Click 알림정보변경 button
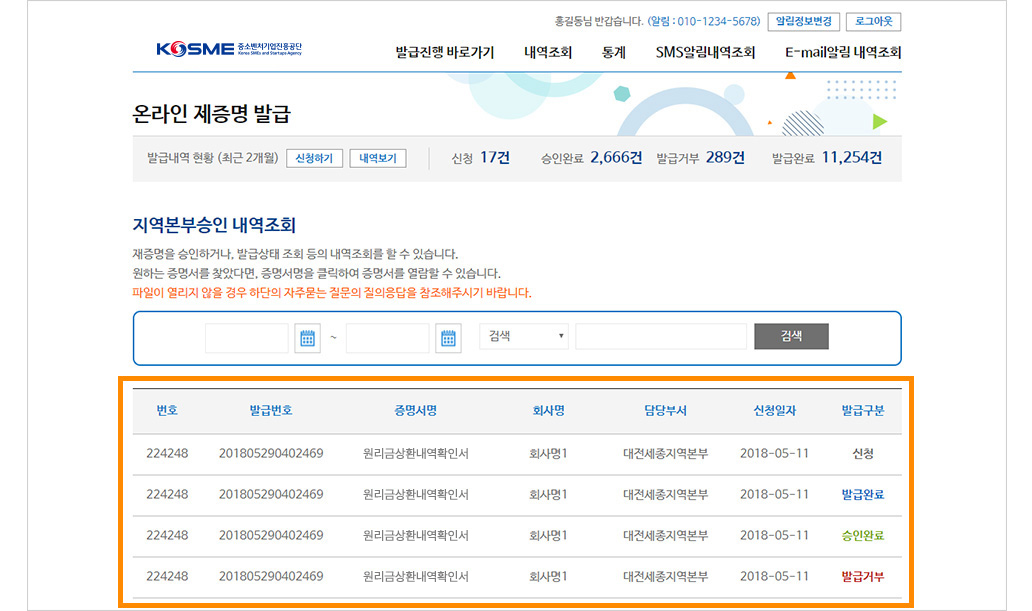The height and width of the screenshot is (611, 1032). coord(804,21)
